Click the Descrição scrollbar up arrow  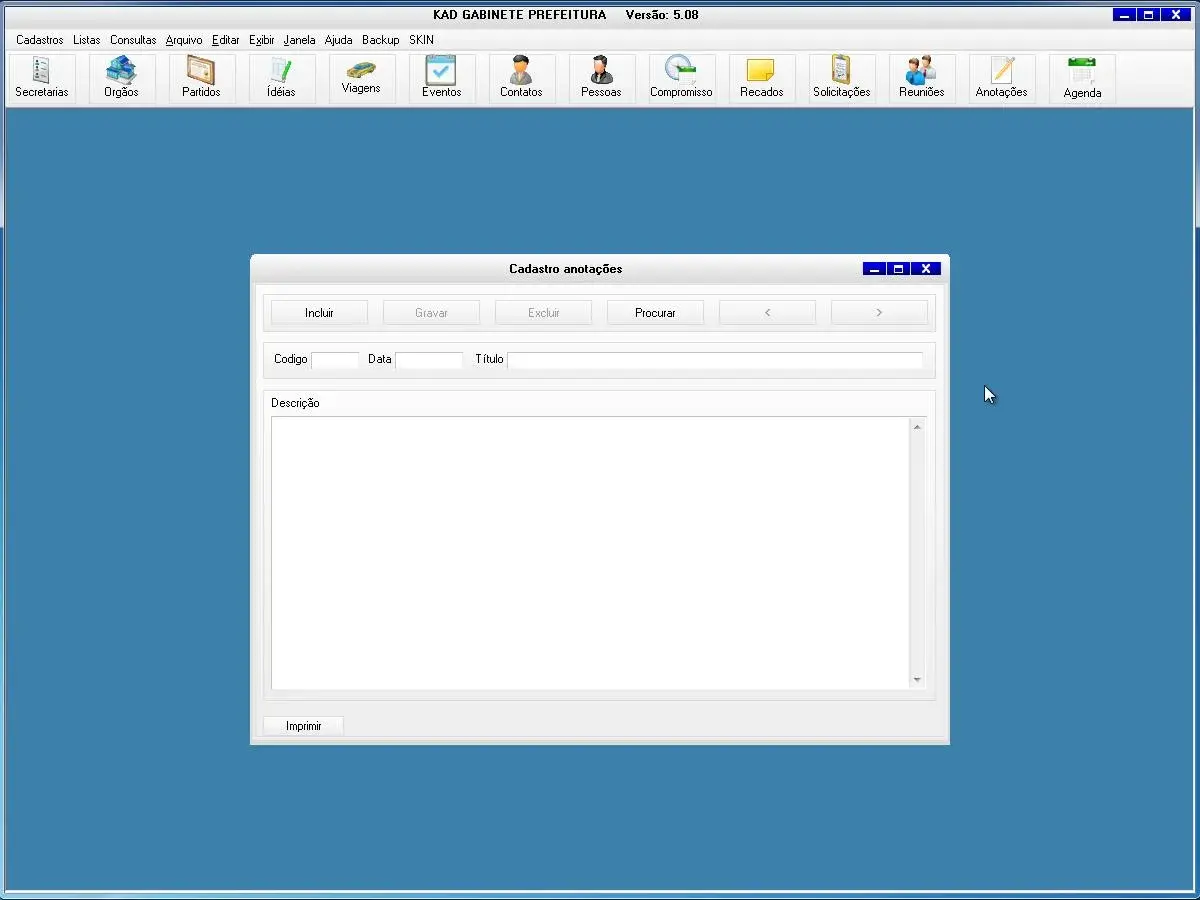pyautogui.click(x=917, y=427)
